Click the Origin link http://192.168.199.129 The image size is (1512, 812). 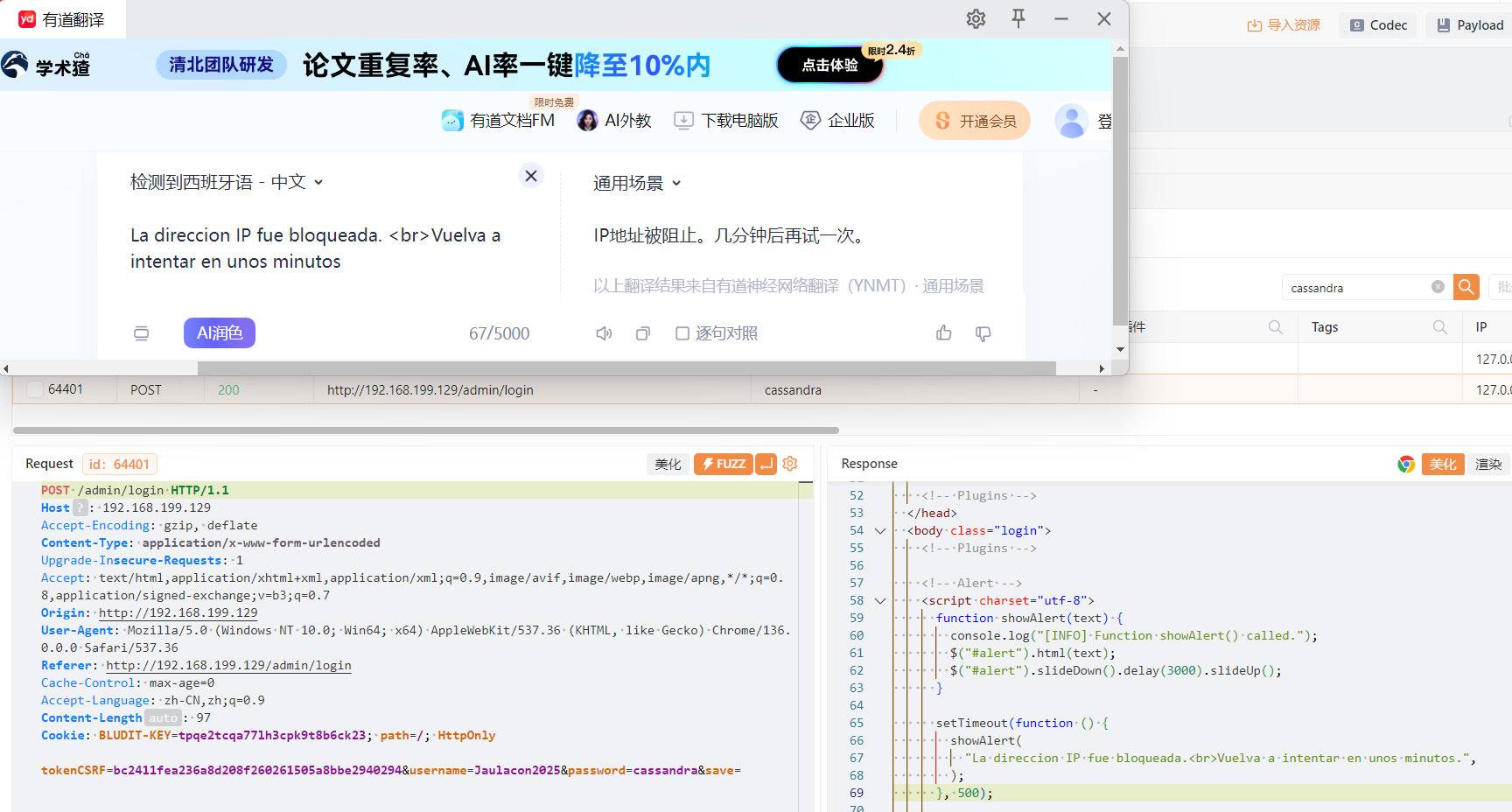178,612
